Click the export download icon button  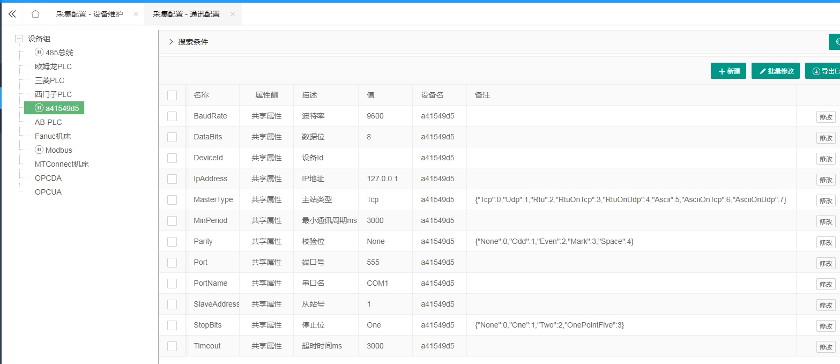point(823,71)
